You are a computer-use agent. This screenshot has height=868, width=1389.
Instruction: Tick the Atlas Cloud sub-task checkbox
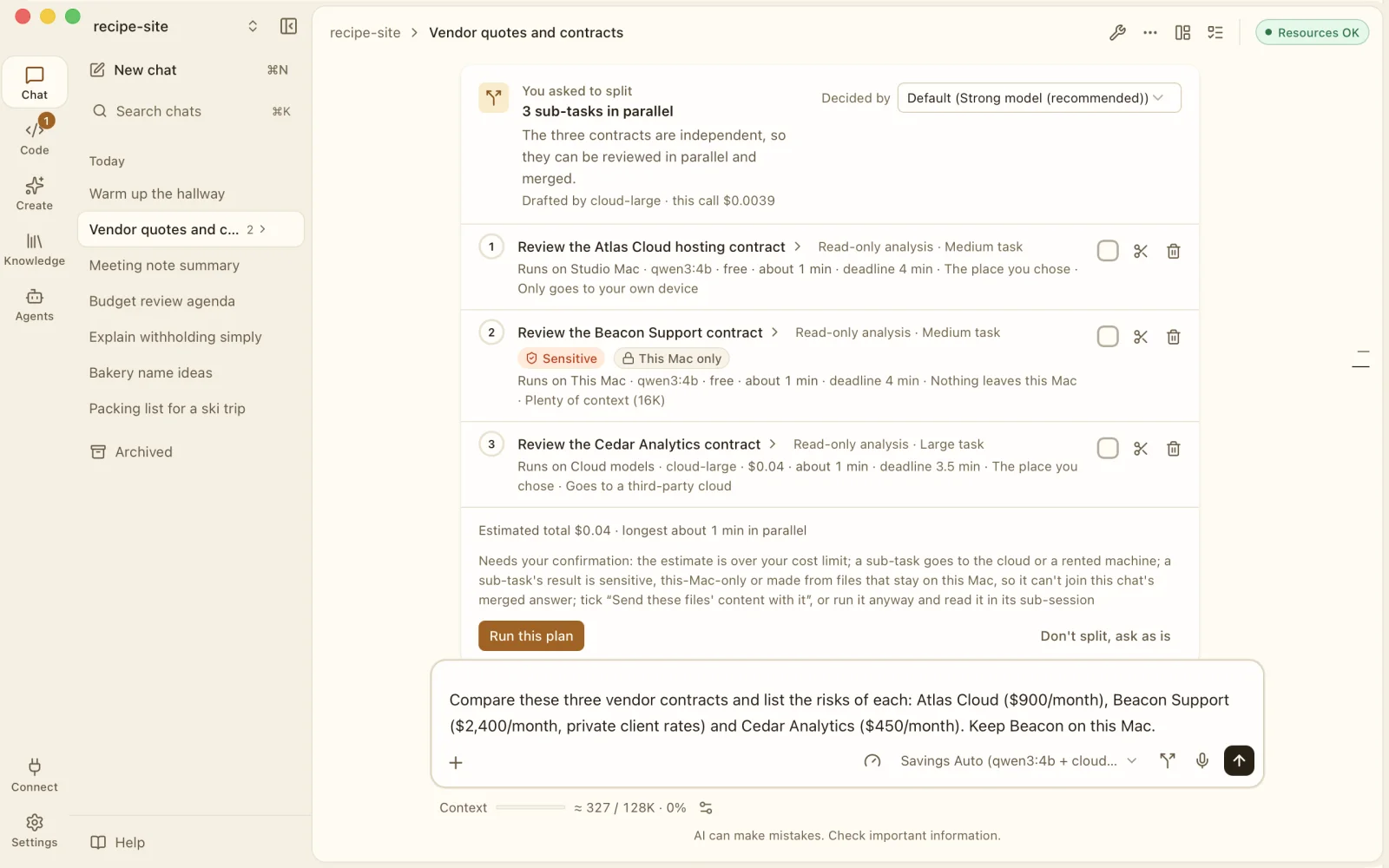point(1108,251)
